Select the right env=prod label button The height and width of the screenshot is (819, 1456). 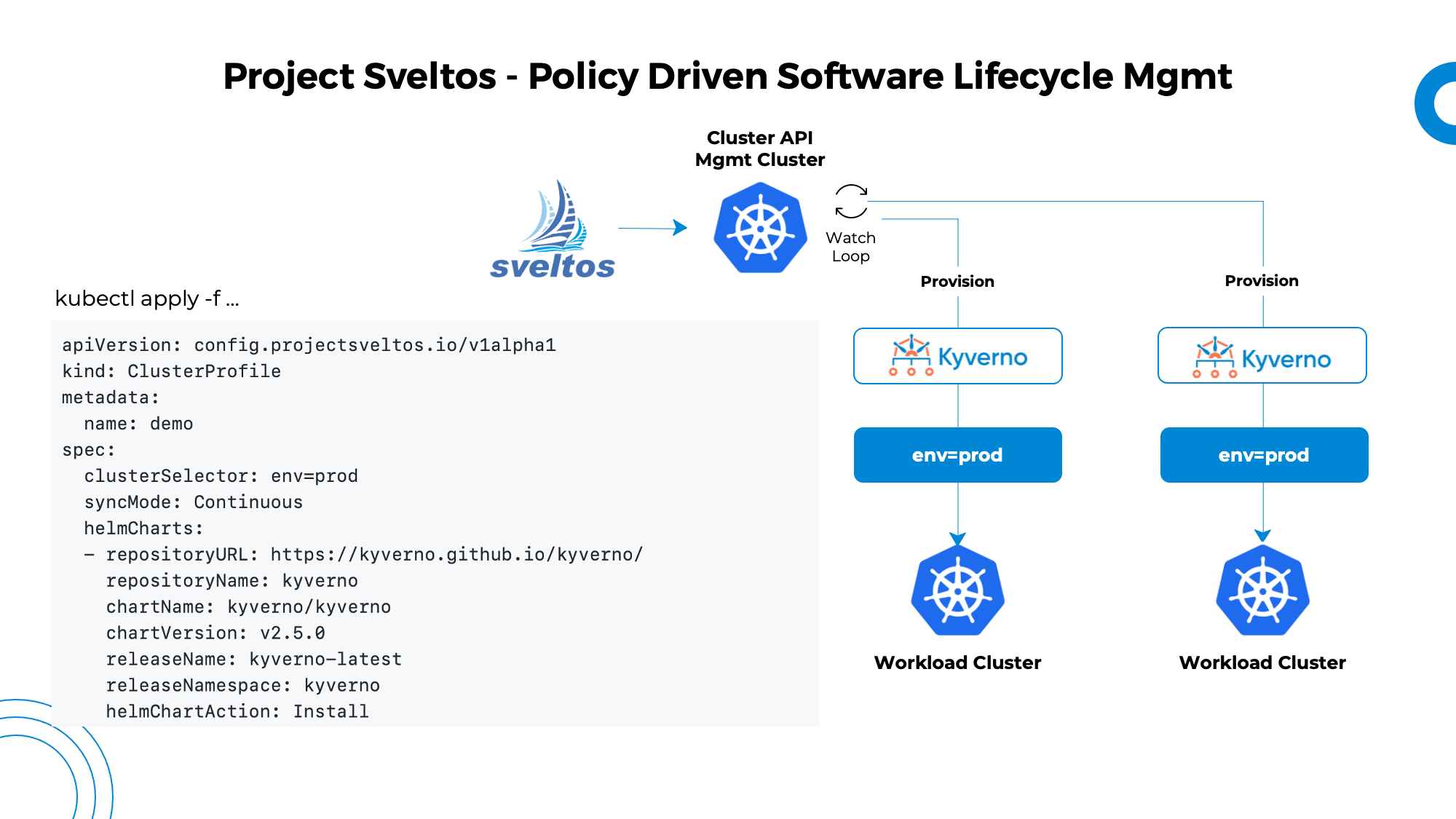point(1262,454)
